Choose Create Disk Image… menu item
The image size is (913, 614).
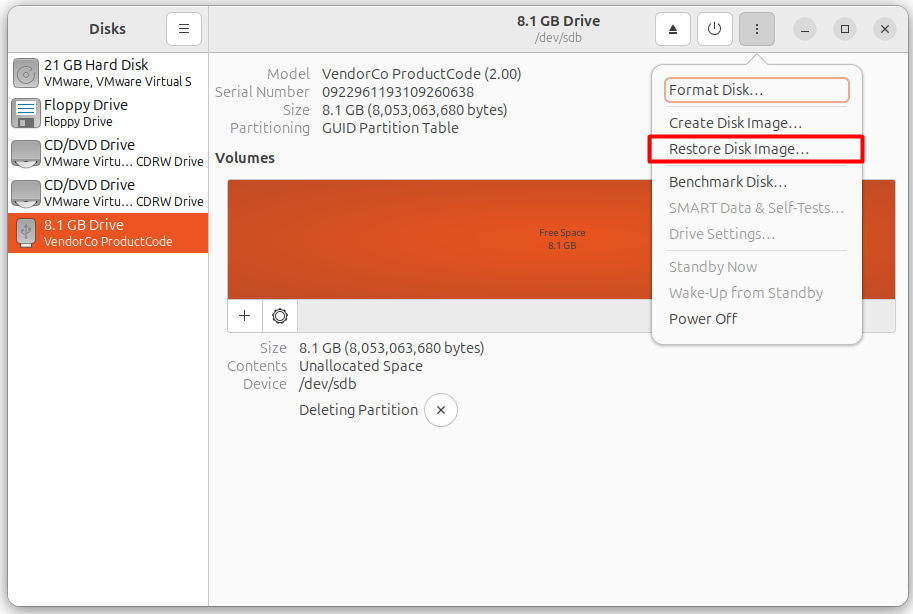735,123
